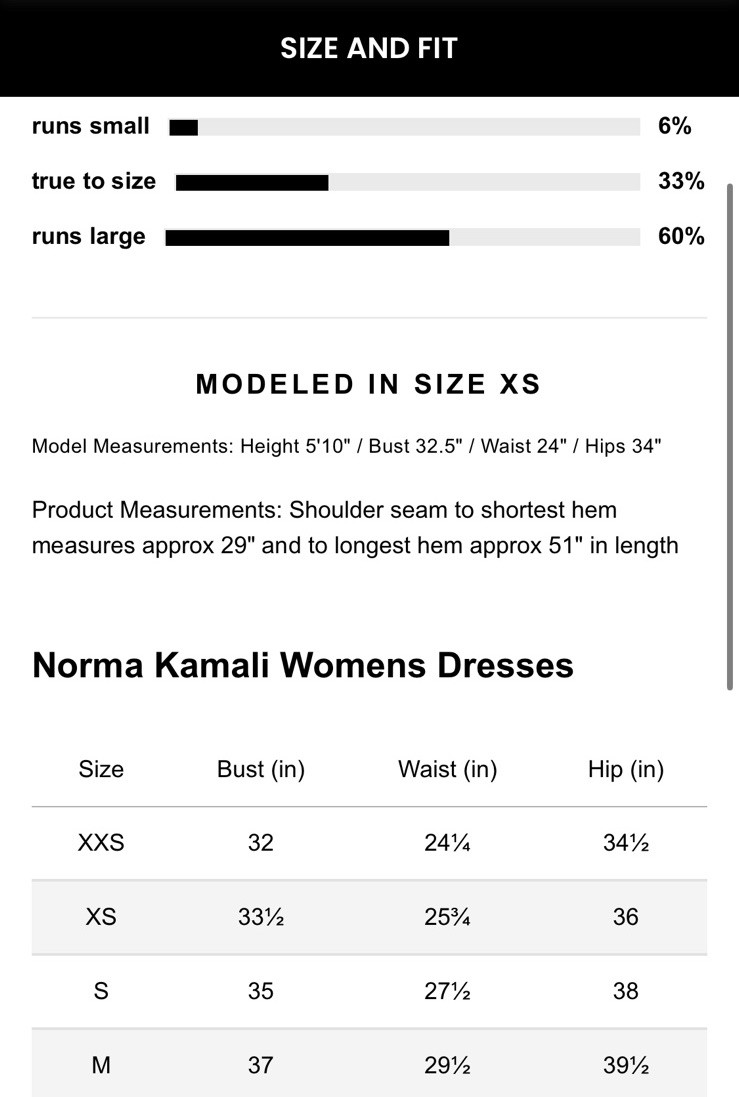
Task: Click the runs large rating bar
Action: 402,237
